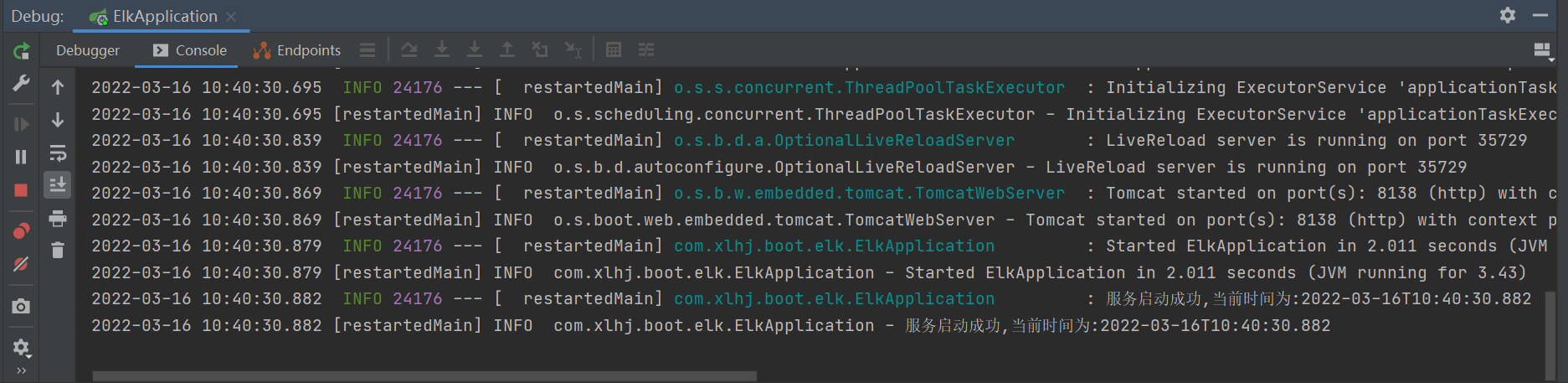The image size is (1568, 383).
Task: Click the Resume Program icon
Action: click(x=21, y=124)
